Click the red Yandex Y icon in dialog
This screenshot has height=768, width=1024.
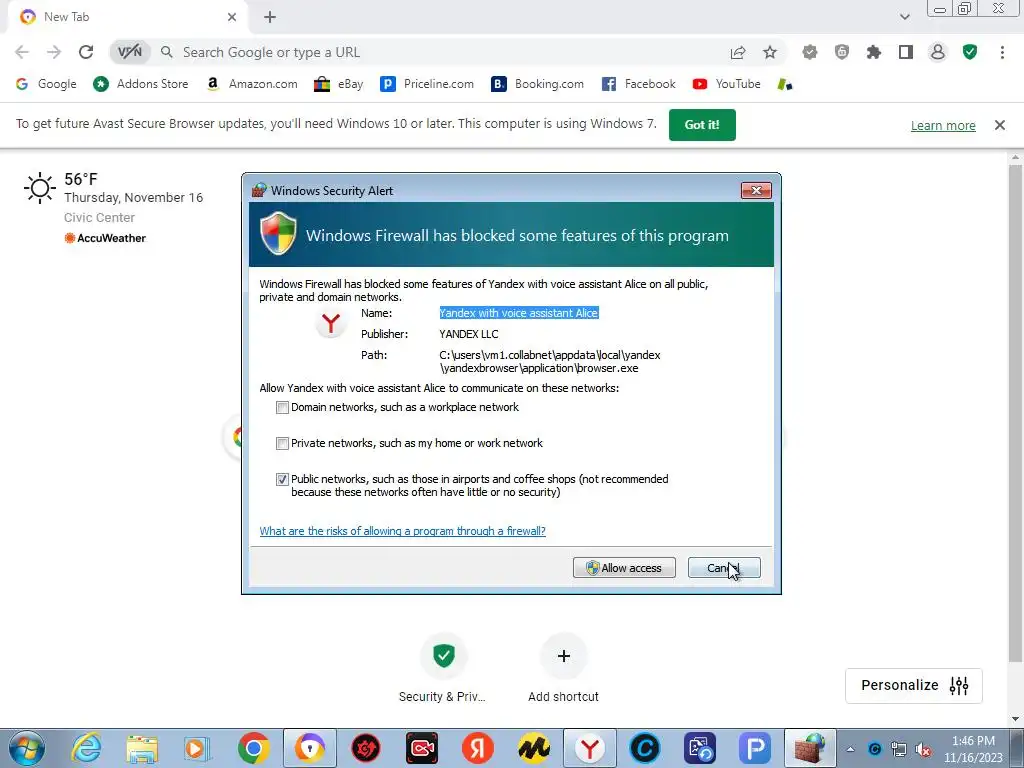[331, 323]
